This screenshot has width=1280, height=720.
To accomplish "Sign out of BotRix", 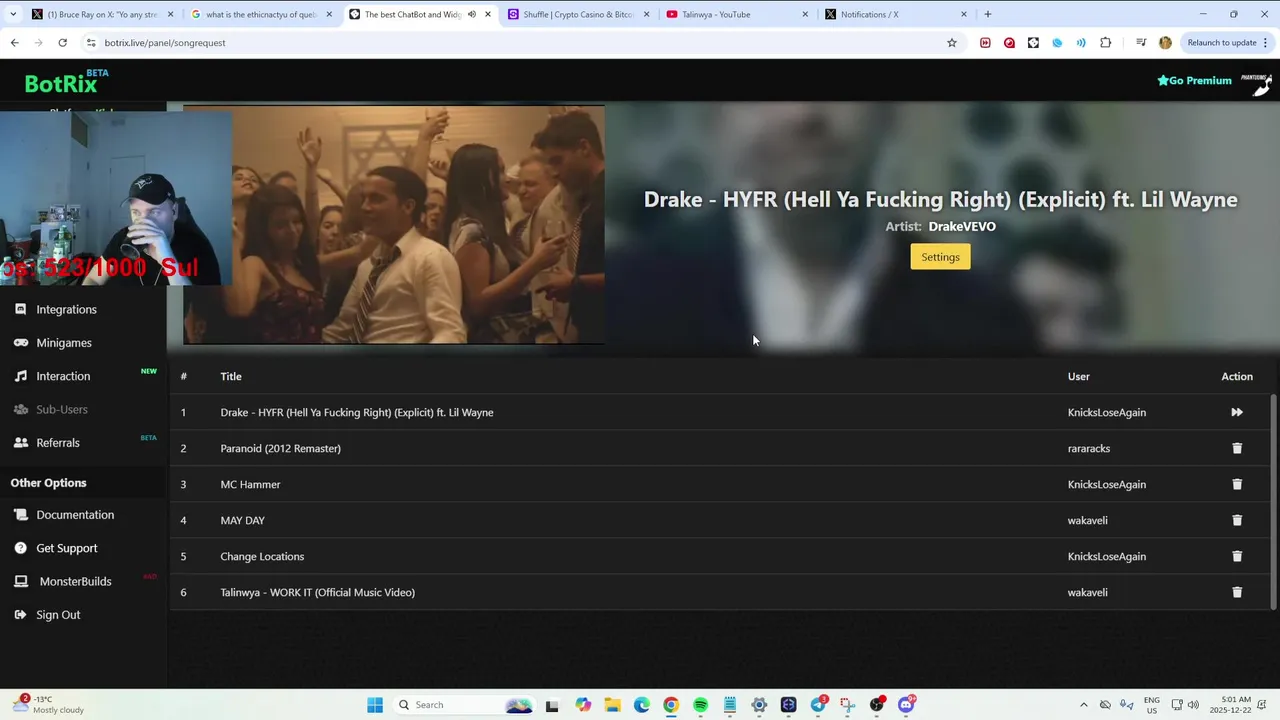I will 58,614.
